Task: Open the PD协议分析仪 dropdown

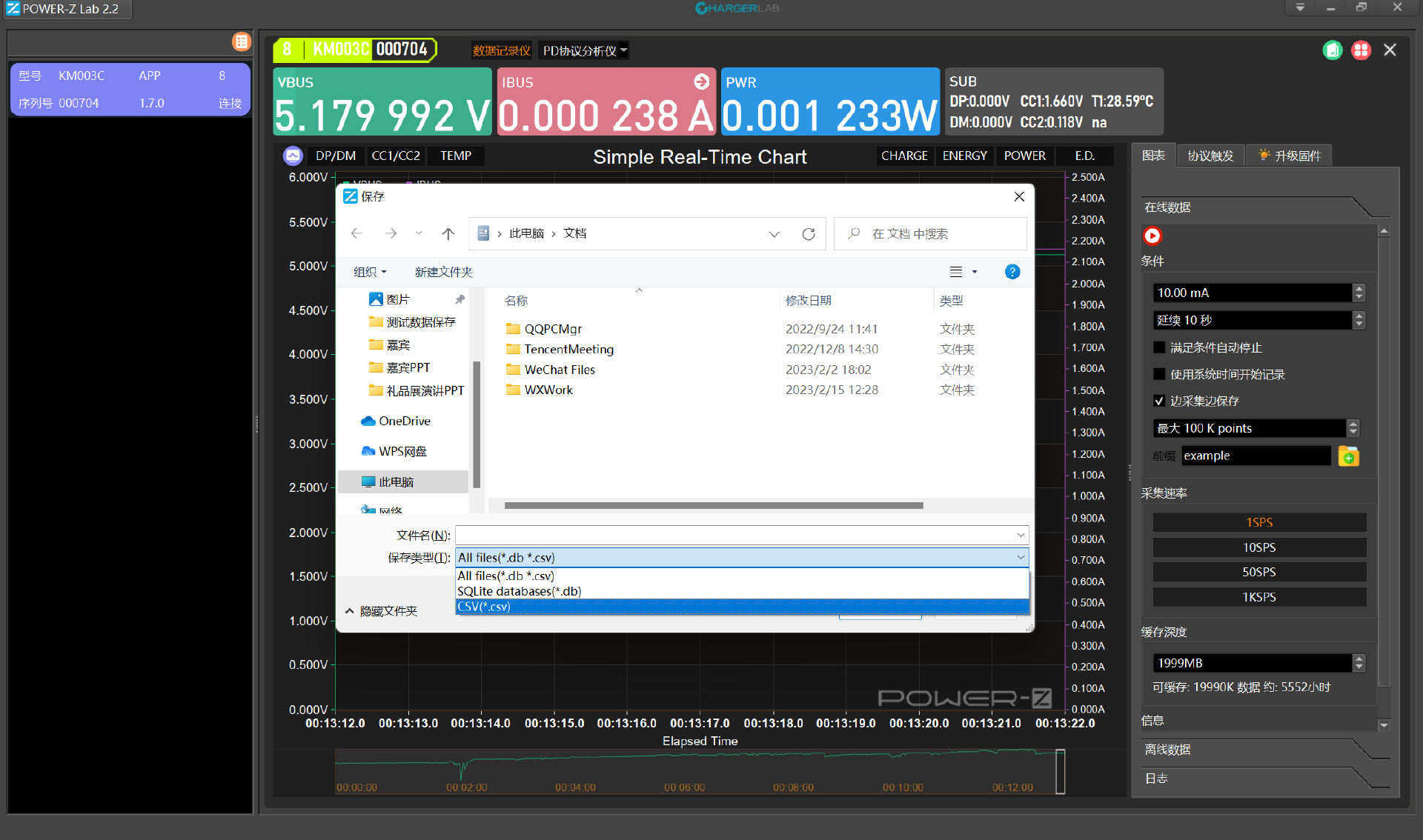Action: pyautogui.click(x=585, y=50)
